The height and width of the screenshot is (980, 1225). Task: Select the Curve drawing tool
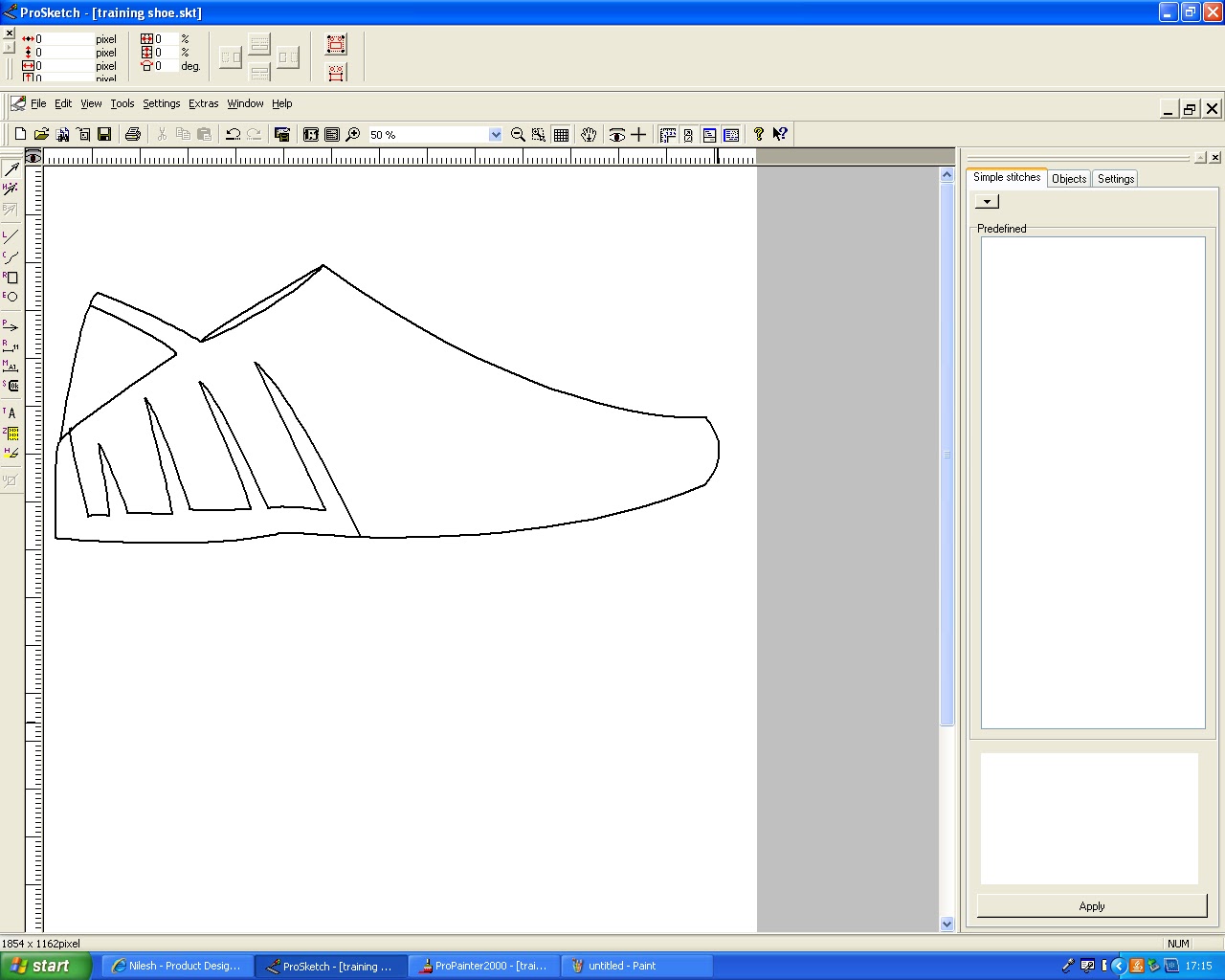click(11, 256)
